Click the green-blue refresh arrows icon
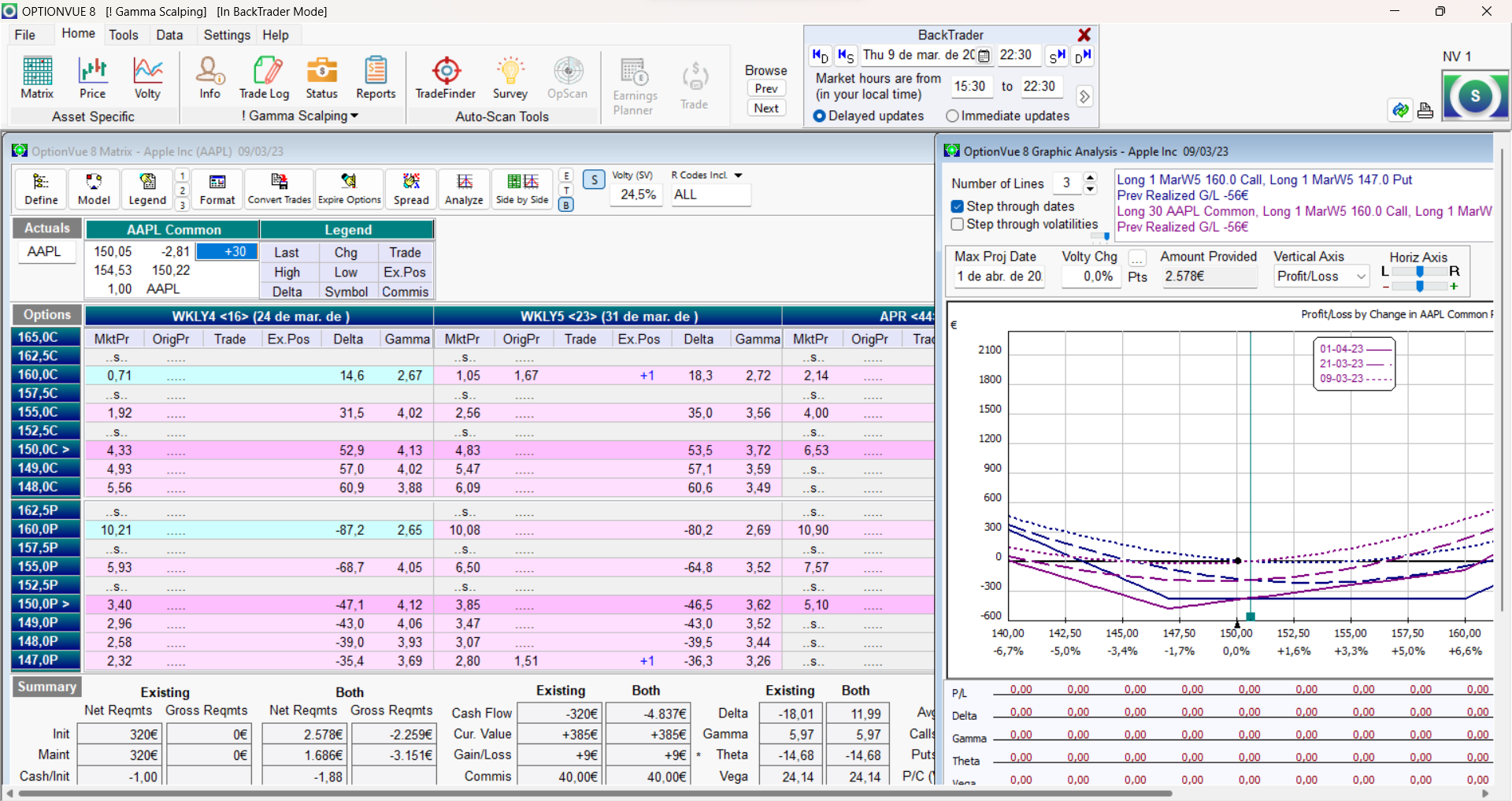Viewport: 1512px width, 801px height. (1400, 110)
